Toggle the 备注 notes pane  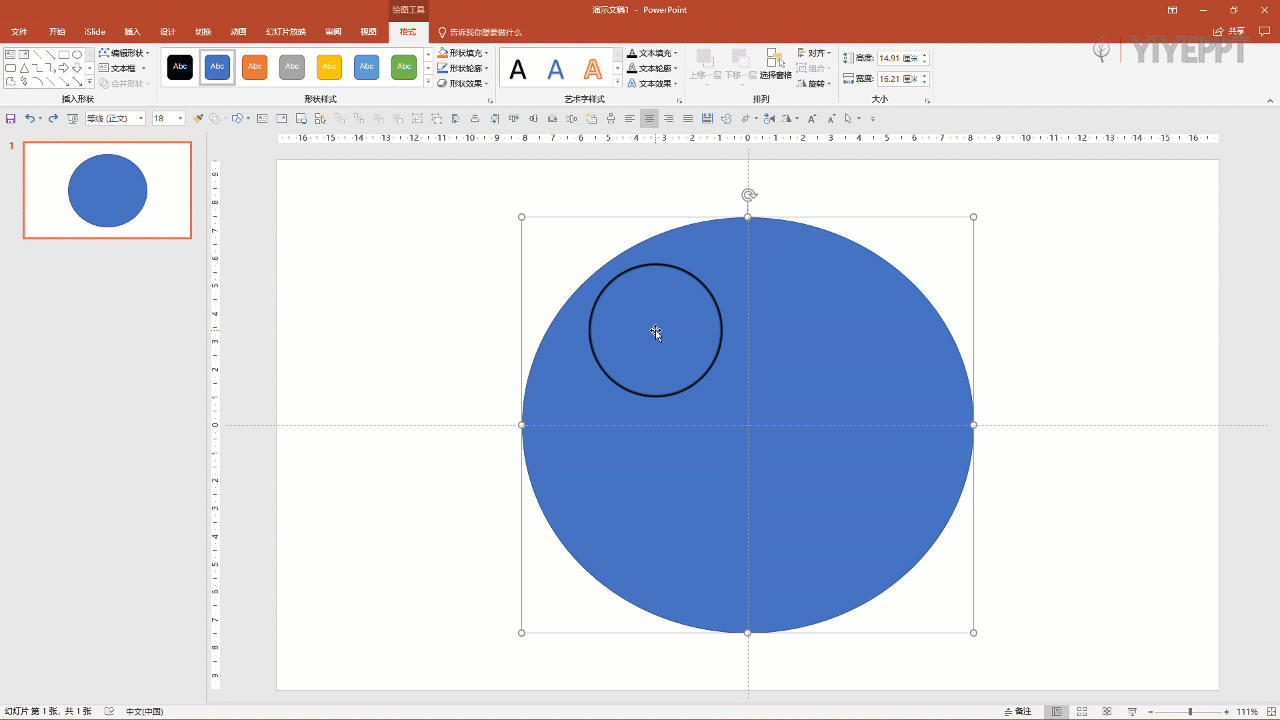click(1017, 711)
